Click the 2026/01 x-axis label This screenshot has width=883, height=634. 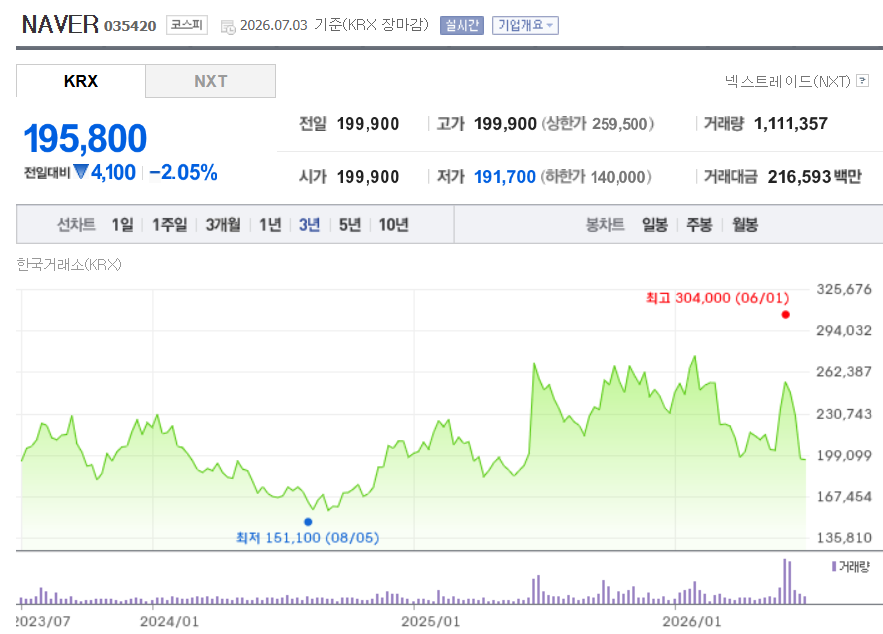(692, 622)
